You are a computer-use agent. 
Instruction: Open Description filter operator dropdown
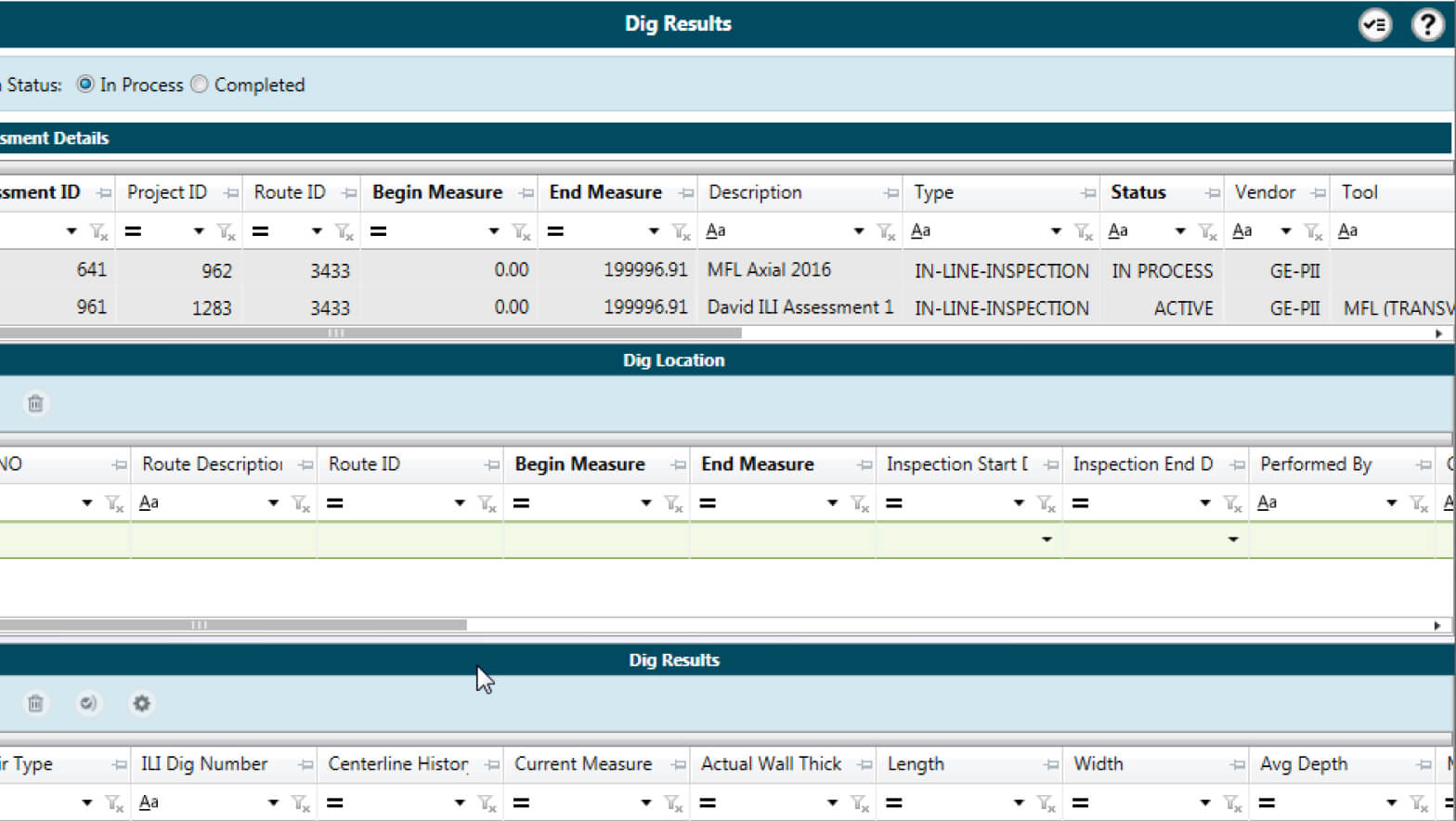pos(858,231)
